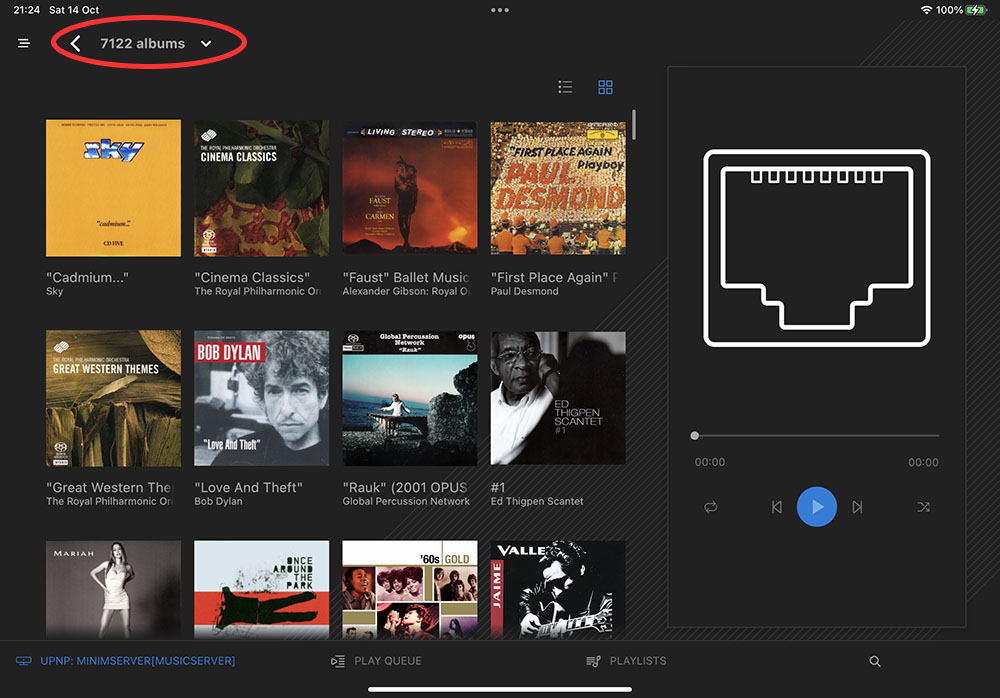Select the "Cinema Classics" album title

252,278
